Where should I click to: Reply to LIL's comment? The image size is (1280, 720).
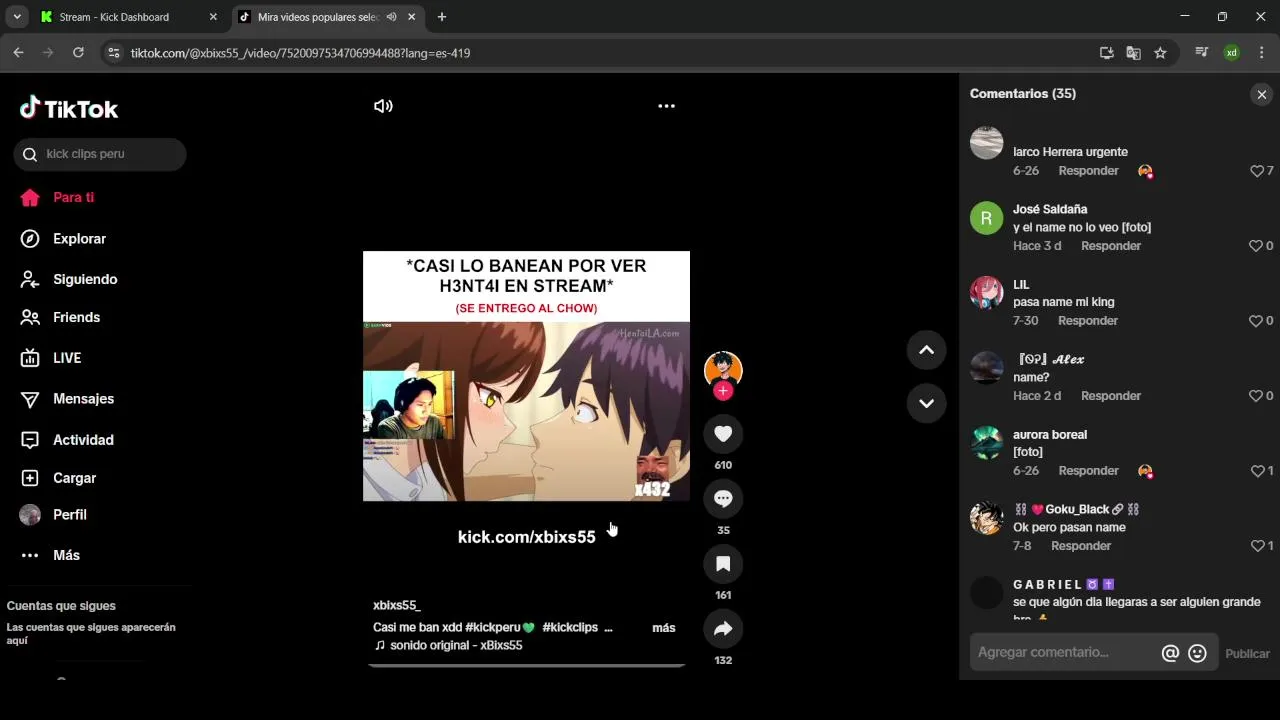[x=1087, y=321]
